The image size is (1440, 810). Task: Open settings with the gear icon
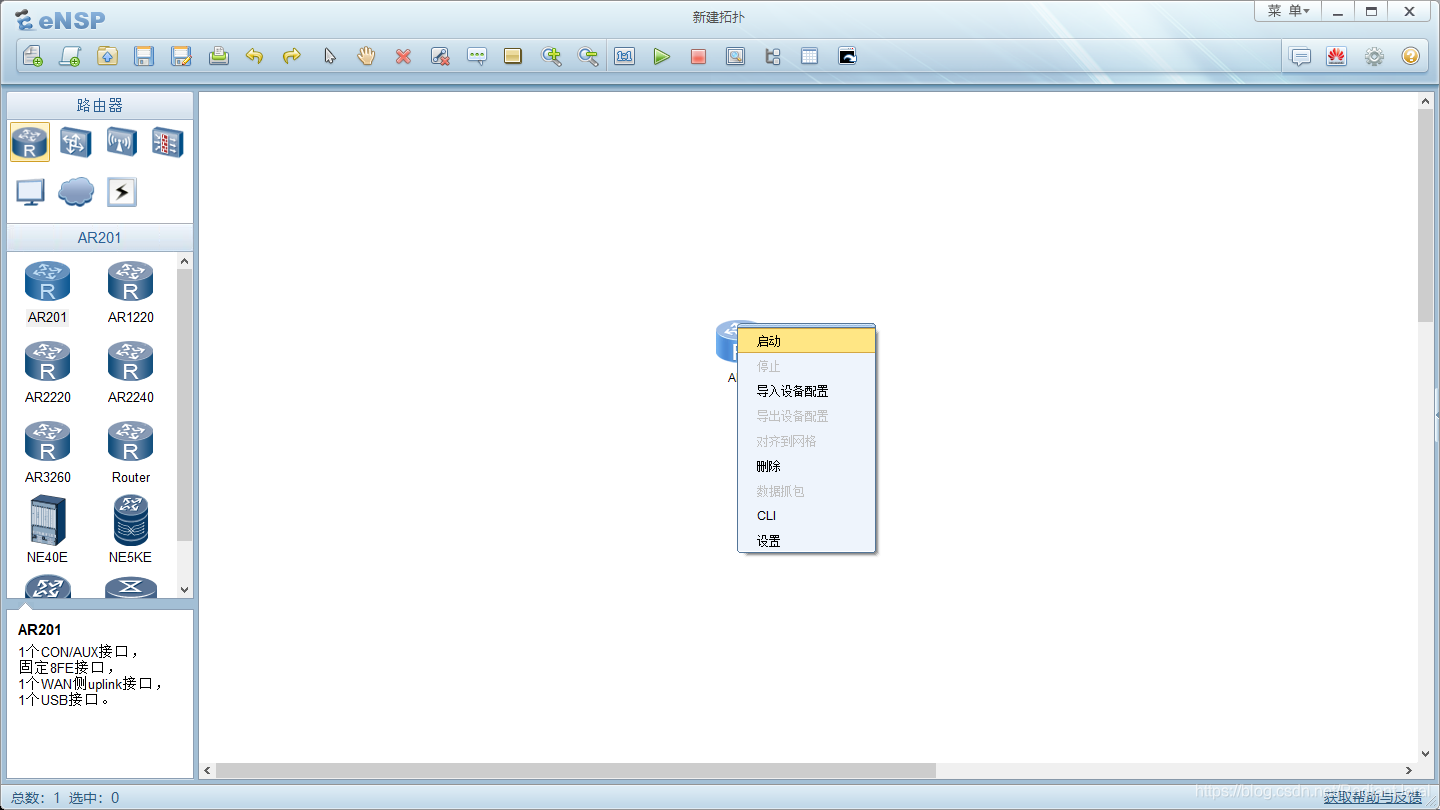tap(1374, 56)
